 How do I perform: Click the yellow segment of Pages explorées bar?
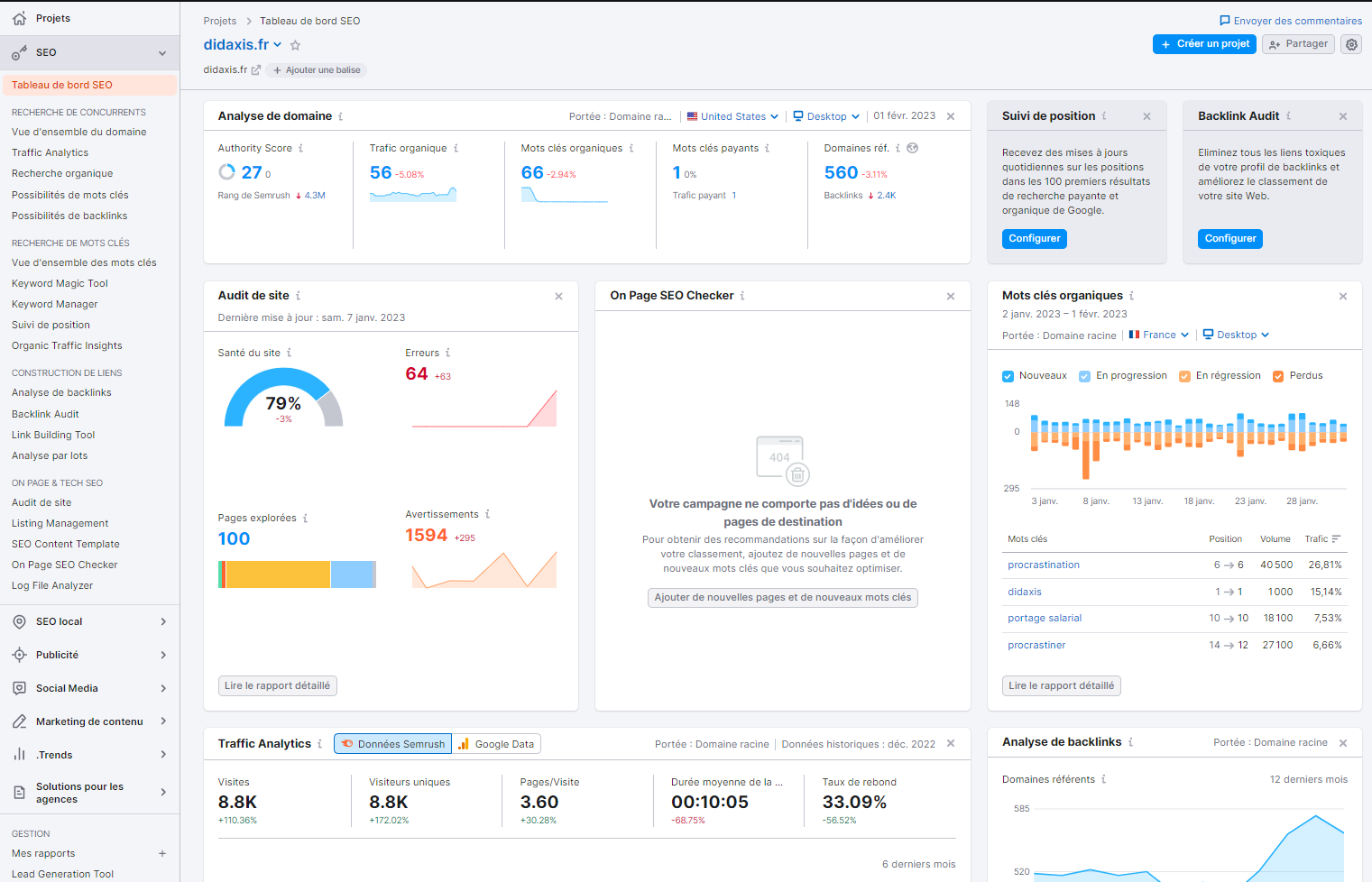click(x=278, y=574)
